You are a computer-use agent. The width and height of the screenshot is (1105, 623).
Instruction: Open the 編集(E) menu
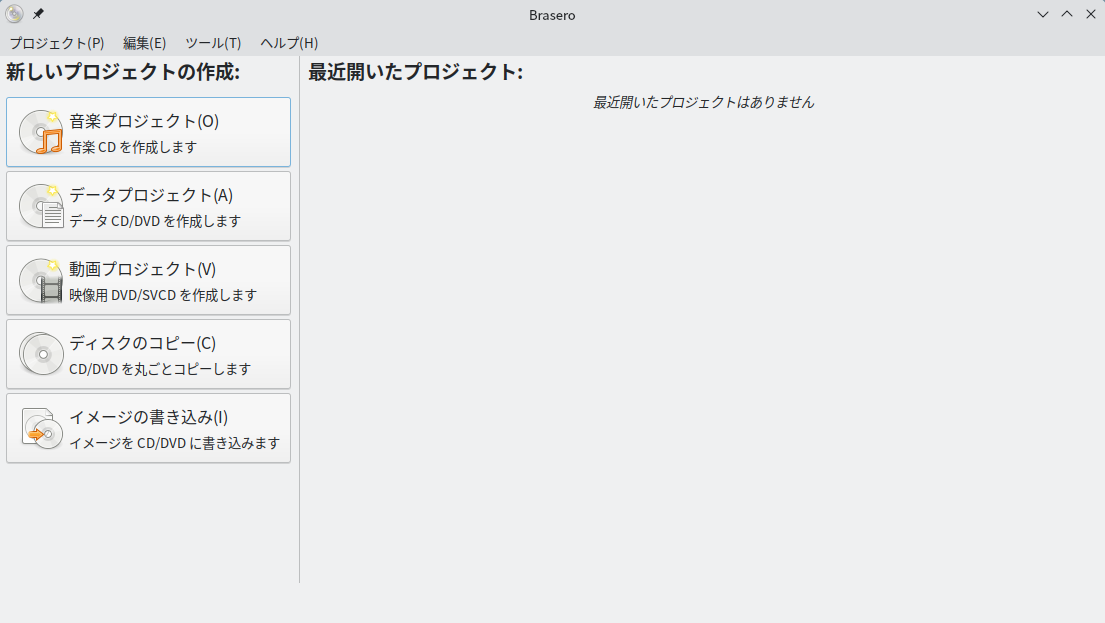pyautogui.click(x=144, y=43)
